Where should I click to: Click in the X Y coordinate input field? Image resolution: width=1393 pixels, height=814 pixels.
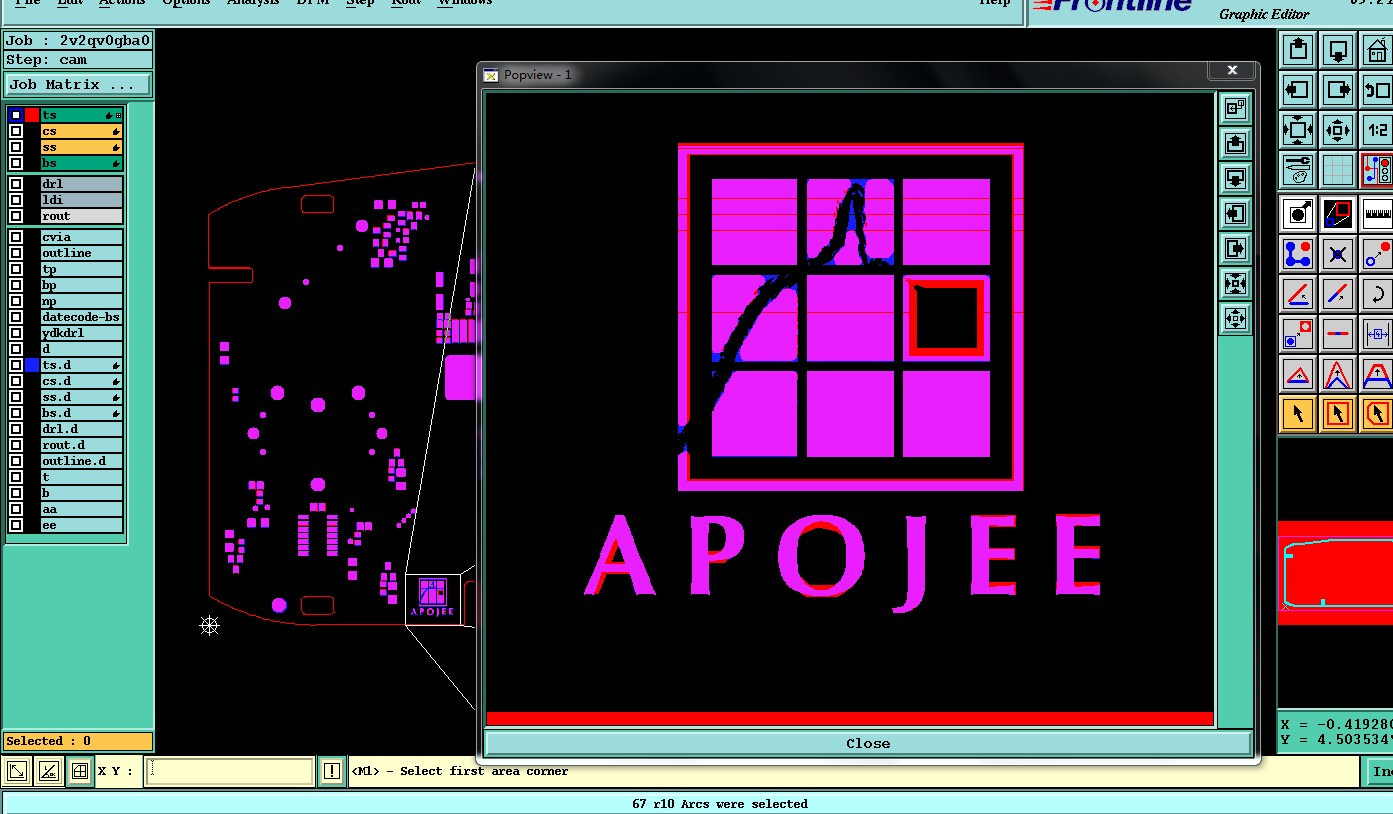[x=229, y=771]
